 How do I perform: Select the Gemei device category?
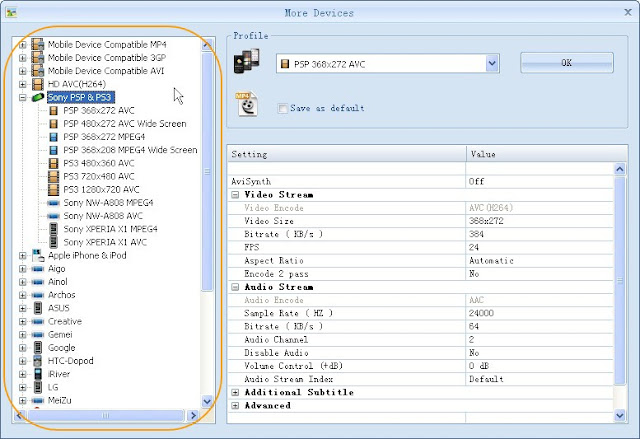[60, 335]
